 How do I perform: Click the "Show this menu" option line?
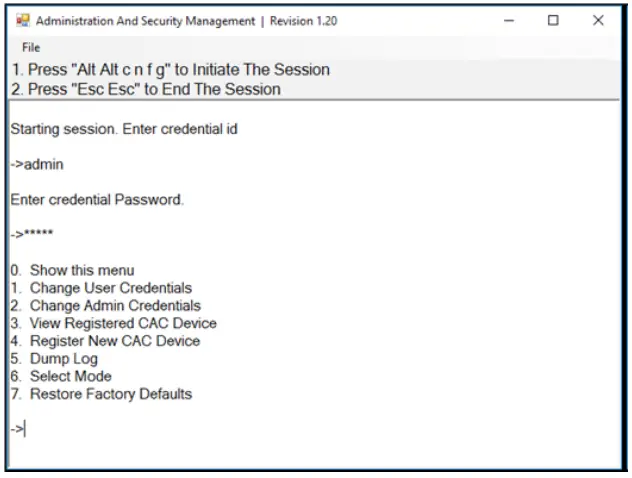81,270
